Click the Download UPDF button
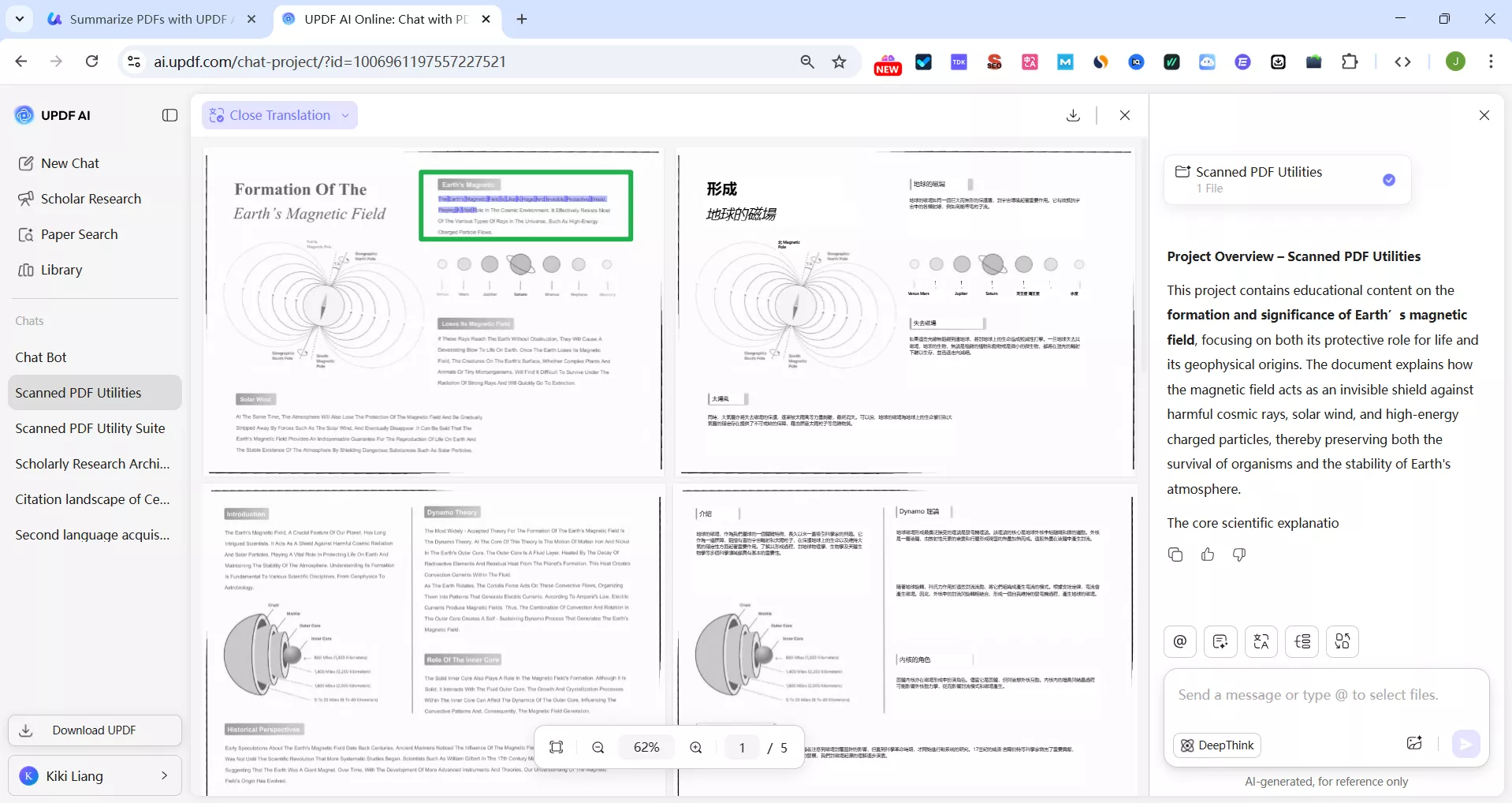Viewport: 1512px width, 803px height. [x=94, y=730]
